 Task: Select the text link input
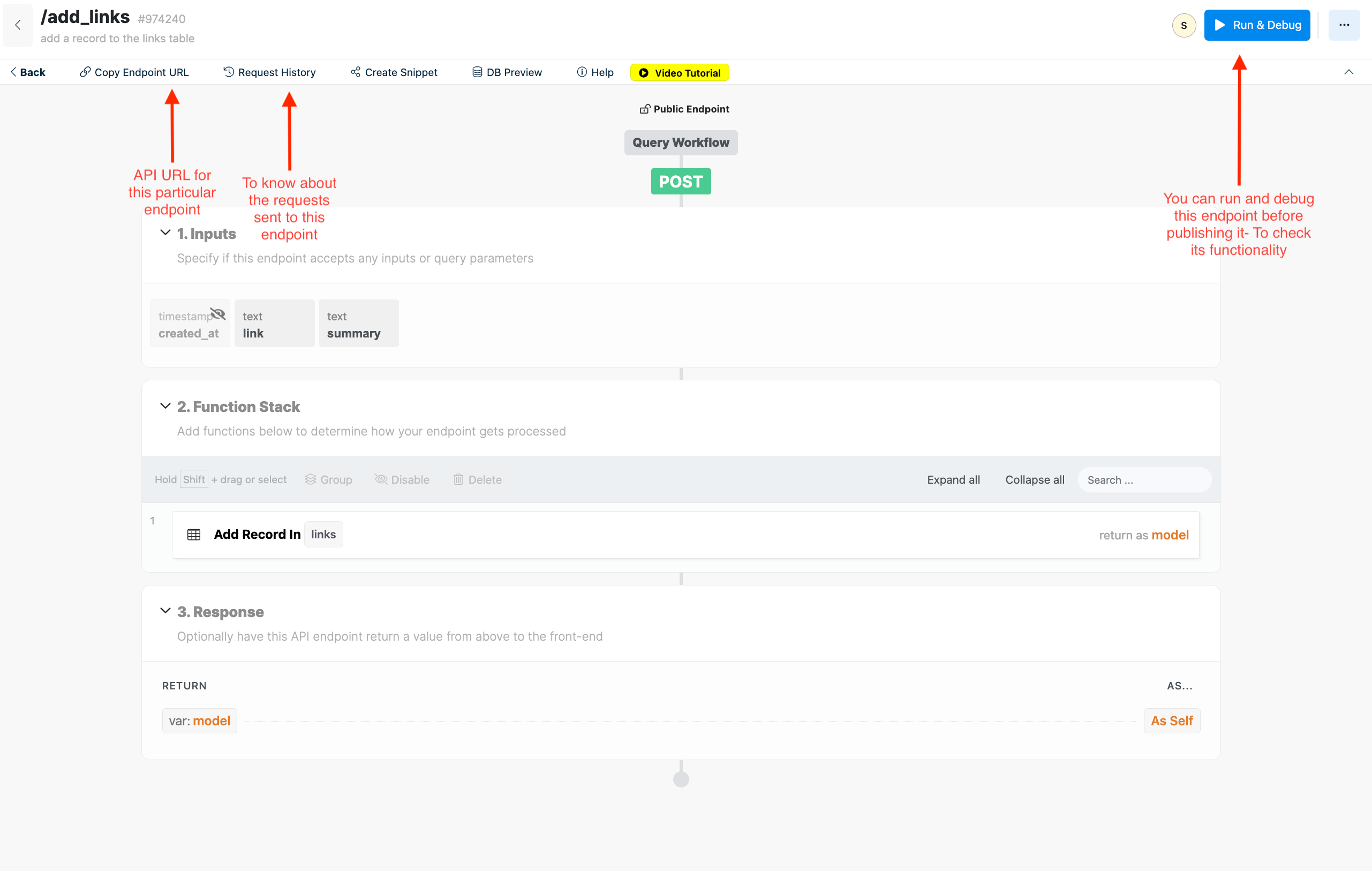pyautogui.click(x=274, y=323)
